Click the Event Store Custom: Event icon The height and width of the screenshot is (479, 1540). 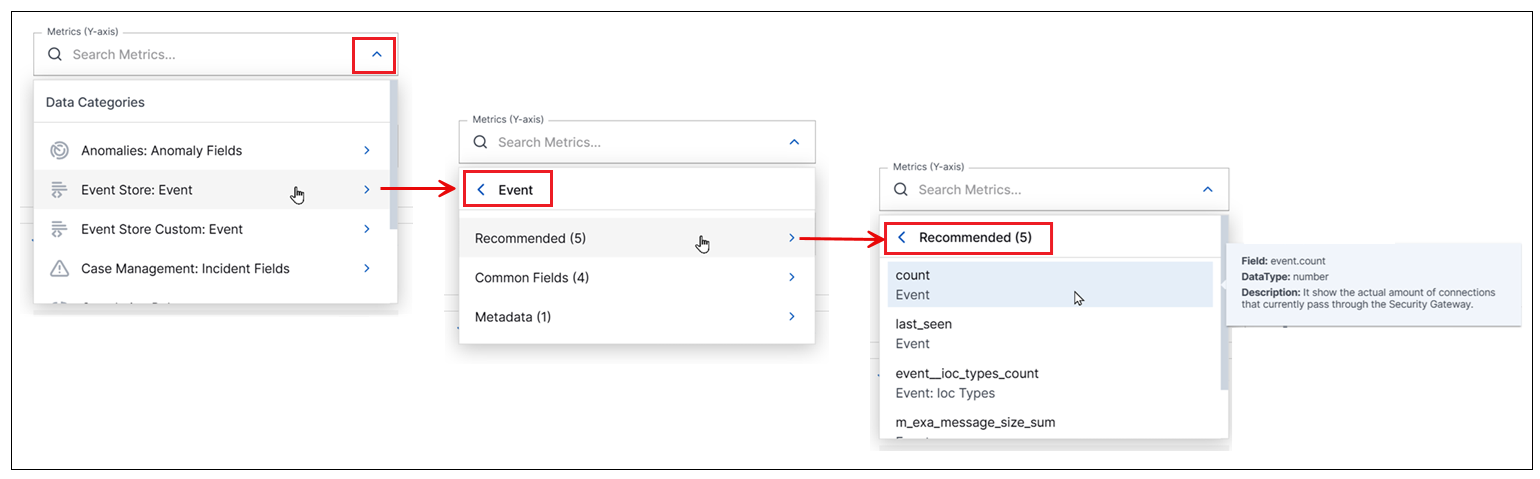[59, 229]
